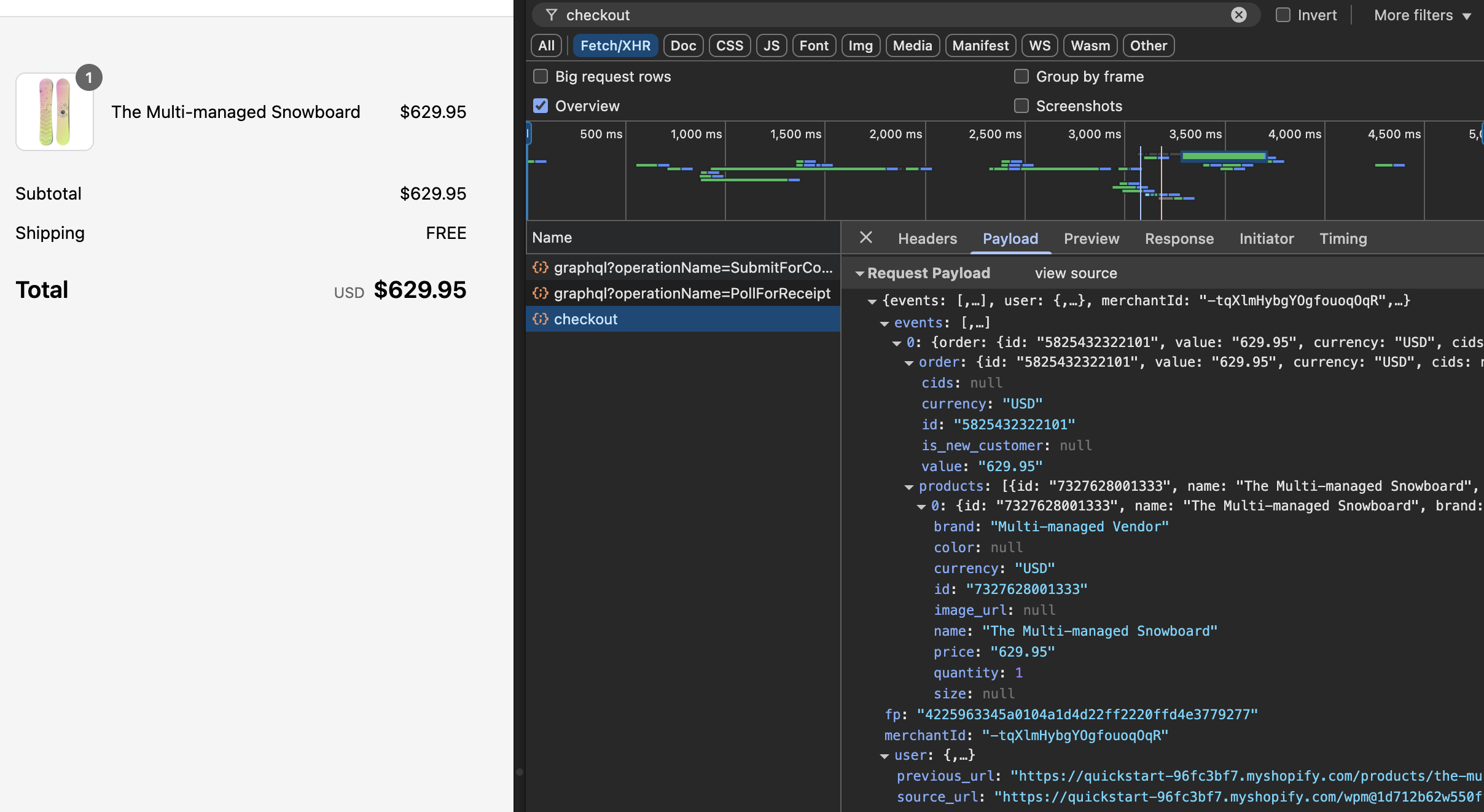Click the PollForReceipt request JSON icon
Screen dimensions: 1484x812
pos(541,293)
